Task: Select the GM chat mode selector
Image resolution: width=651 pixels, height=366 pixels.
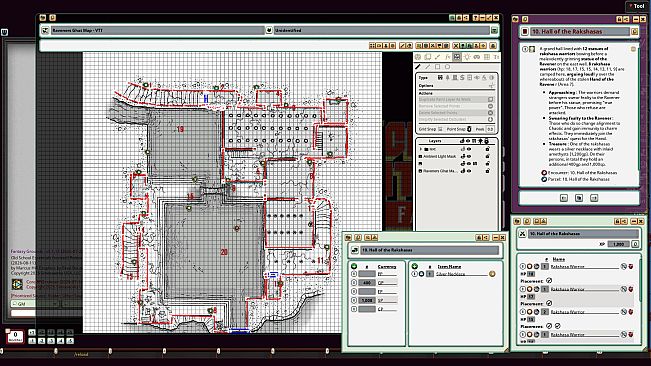Action: [x=34, y=304]
